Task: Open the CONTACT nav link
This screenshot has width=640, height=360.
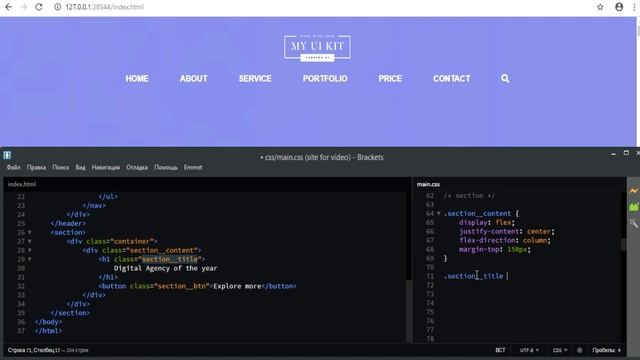Action: pyautogui.click(x=451, y=78)
